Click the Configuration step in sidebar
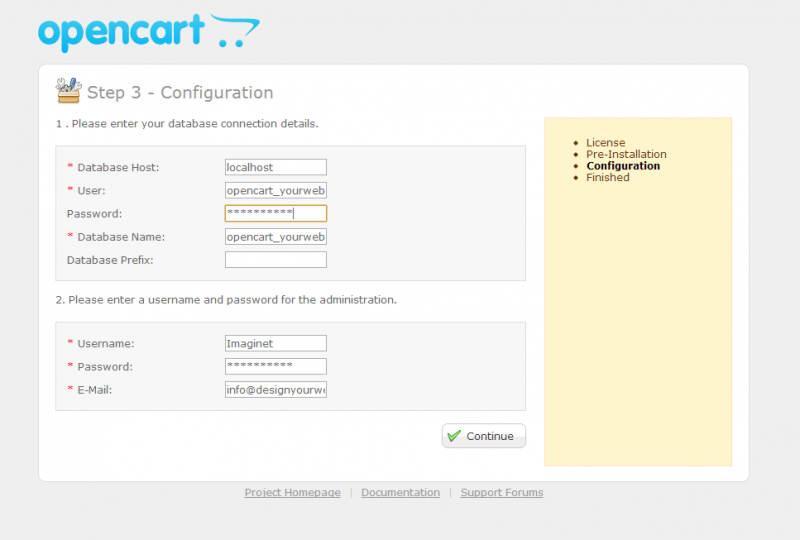This screenshot has width=800, height=540. click(623, 166)
